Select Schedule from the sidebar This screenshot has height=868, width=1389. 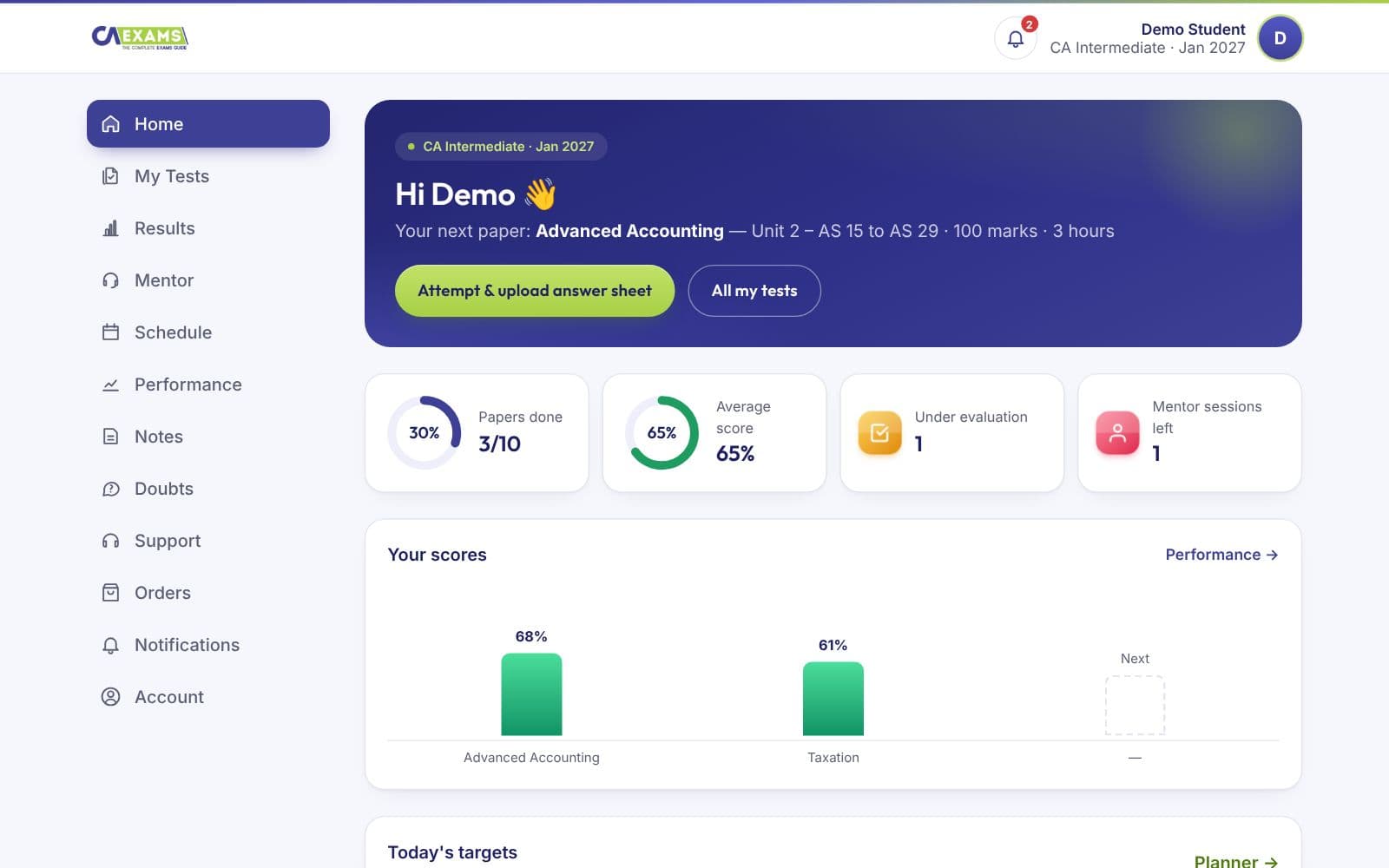click(x=208, y=332)
